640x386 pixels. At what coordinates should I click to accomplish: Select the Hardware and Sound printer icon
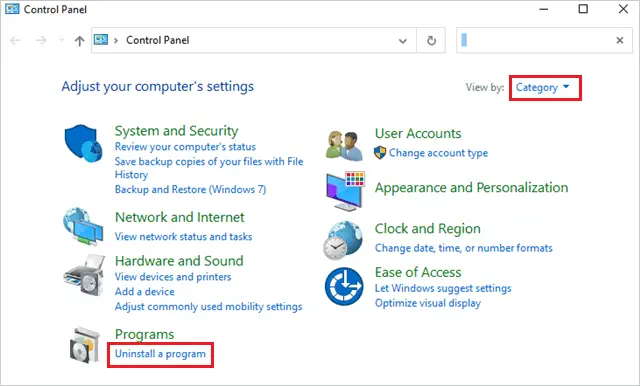pos(84,275)
